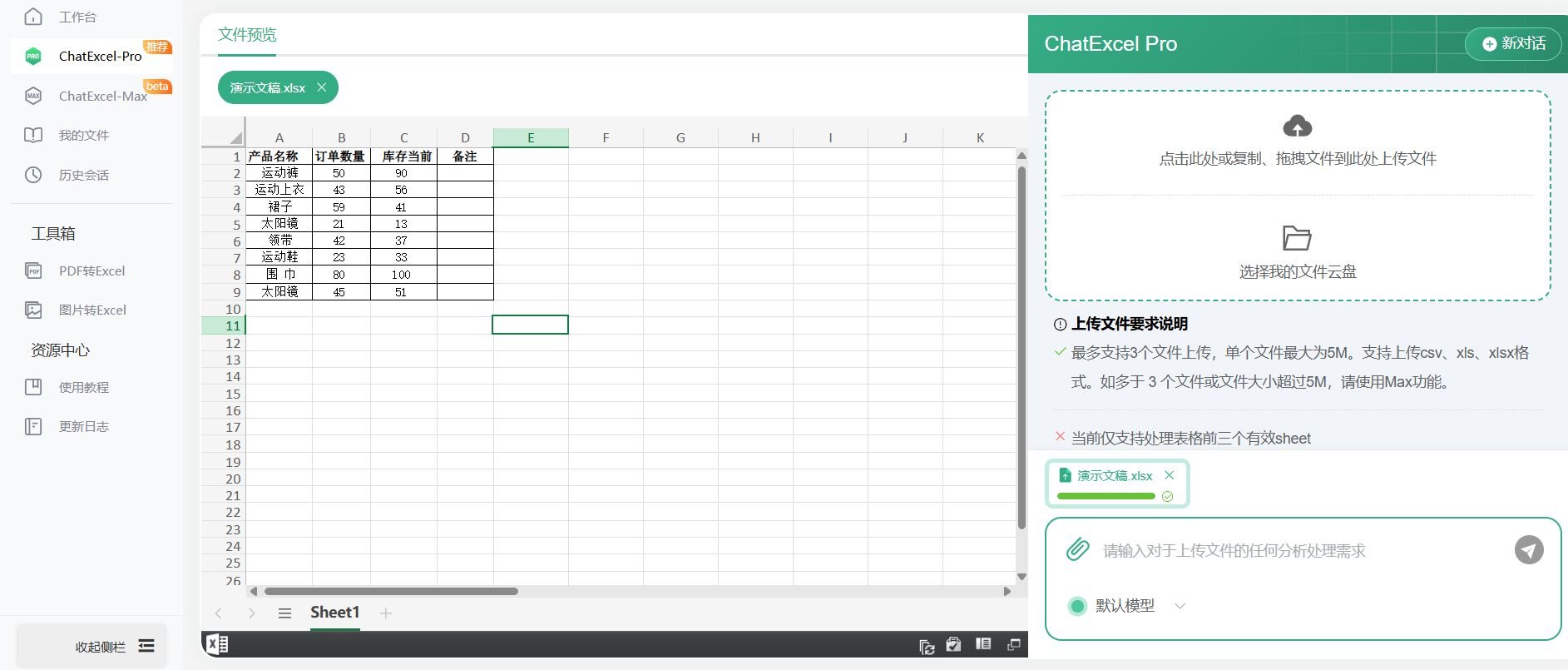Click the Excel logo in bottom bar
Image resolution: width=1568 pixels, height=670 pixels.
pyautogui.click(x=218, y=643)
